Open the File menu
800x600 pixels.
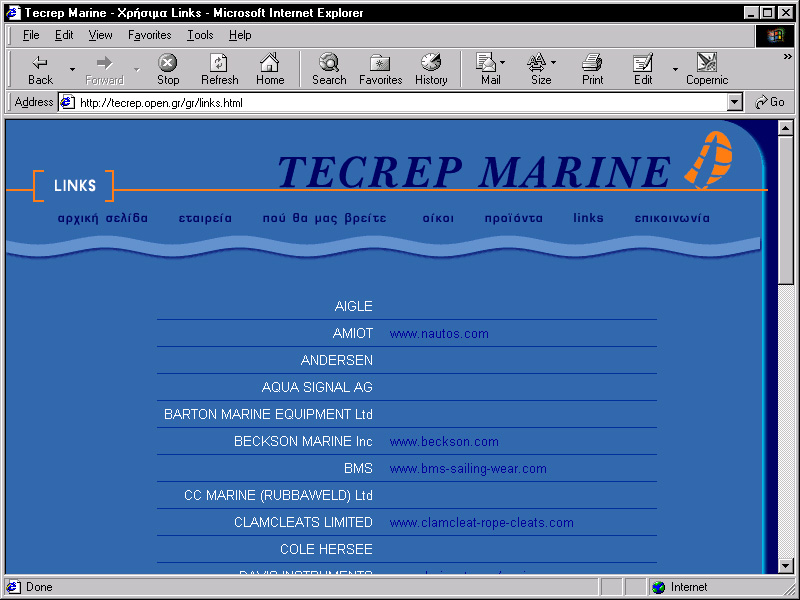[x=31, y=35]
